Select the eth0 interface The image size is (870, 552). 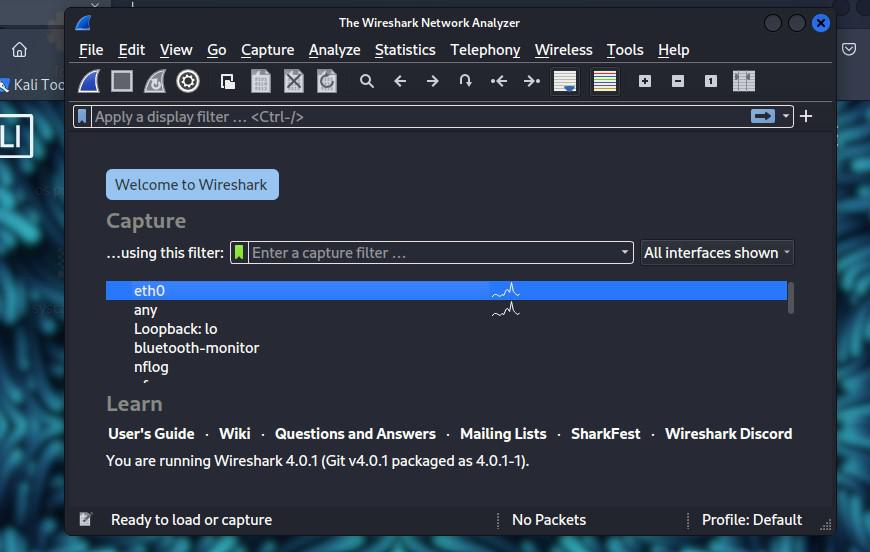(446, 290)
